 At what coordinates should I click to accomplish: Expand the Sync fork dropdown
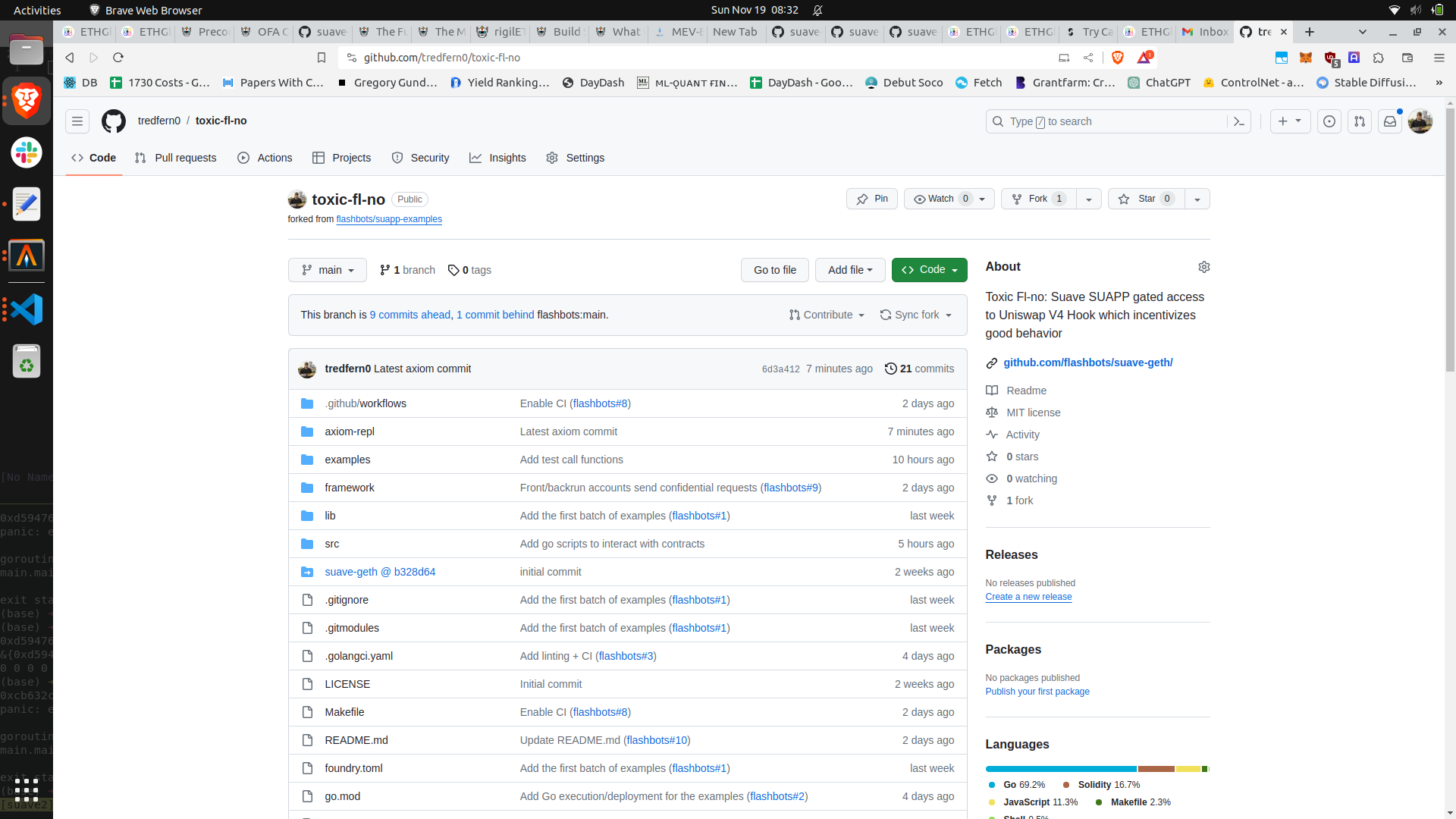[915, 315]
